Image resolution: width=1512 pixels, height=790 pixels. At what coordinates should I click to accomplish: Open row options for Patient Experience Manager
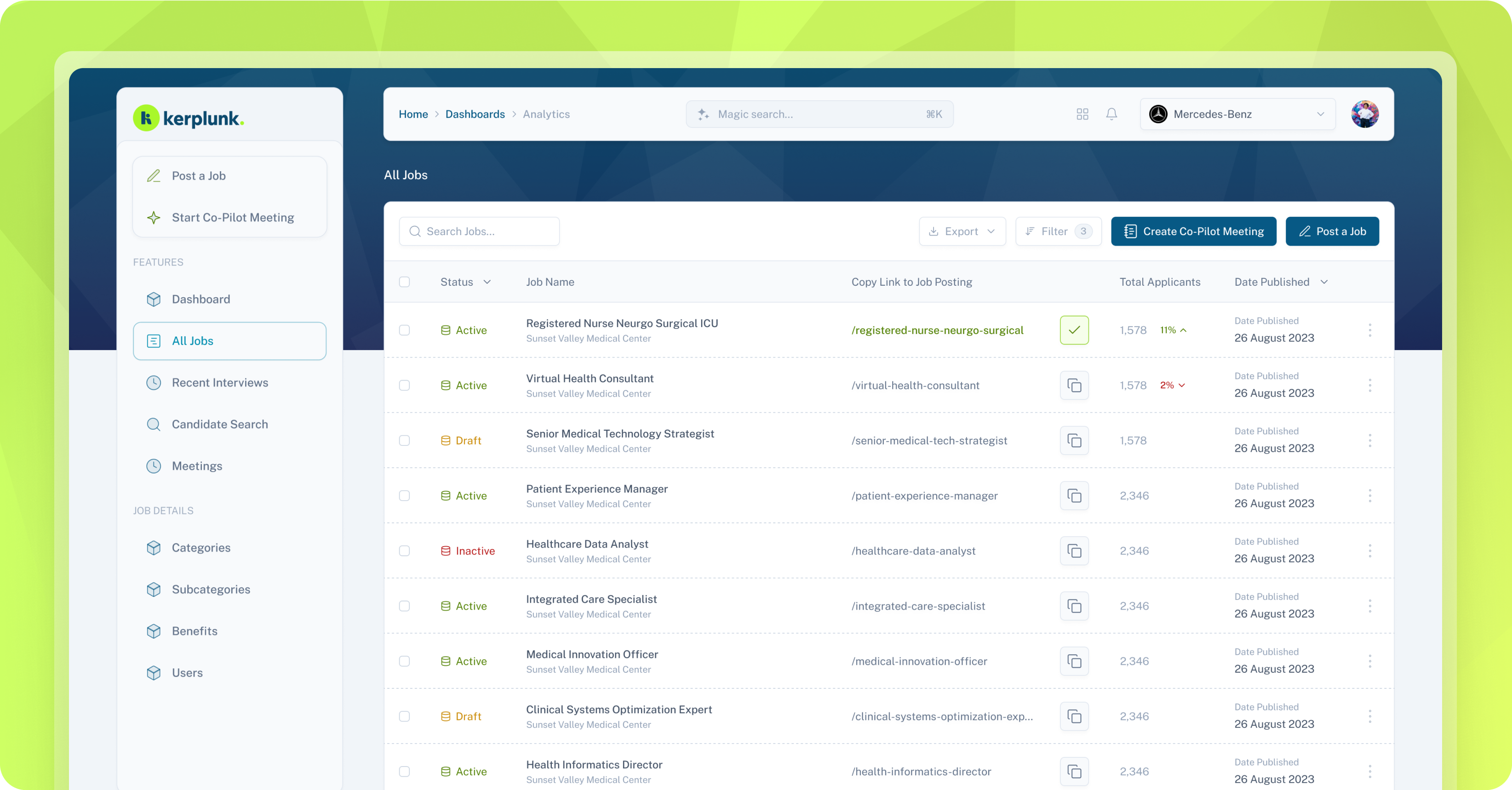tap(1369, 496)
